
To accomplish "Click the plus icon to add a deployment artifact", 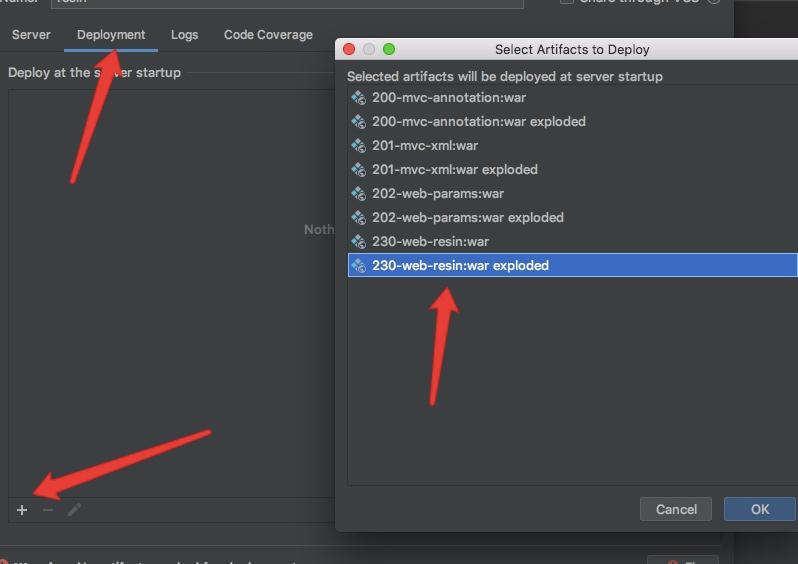I will tap(22, 510).
